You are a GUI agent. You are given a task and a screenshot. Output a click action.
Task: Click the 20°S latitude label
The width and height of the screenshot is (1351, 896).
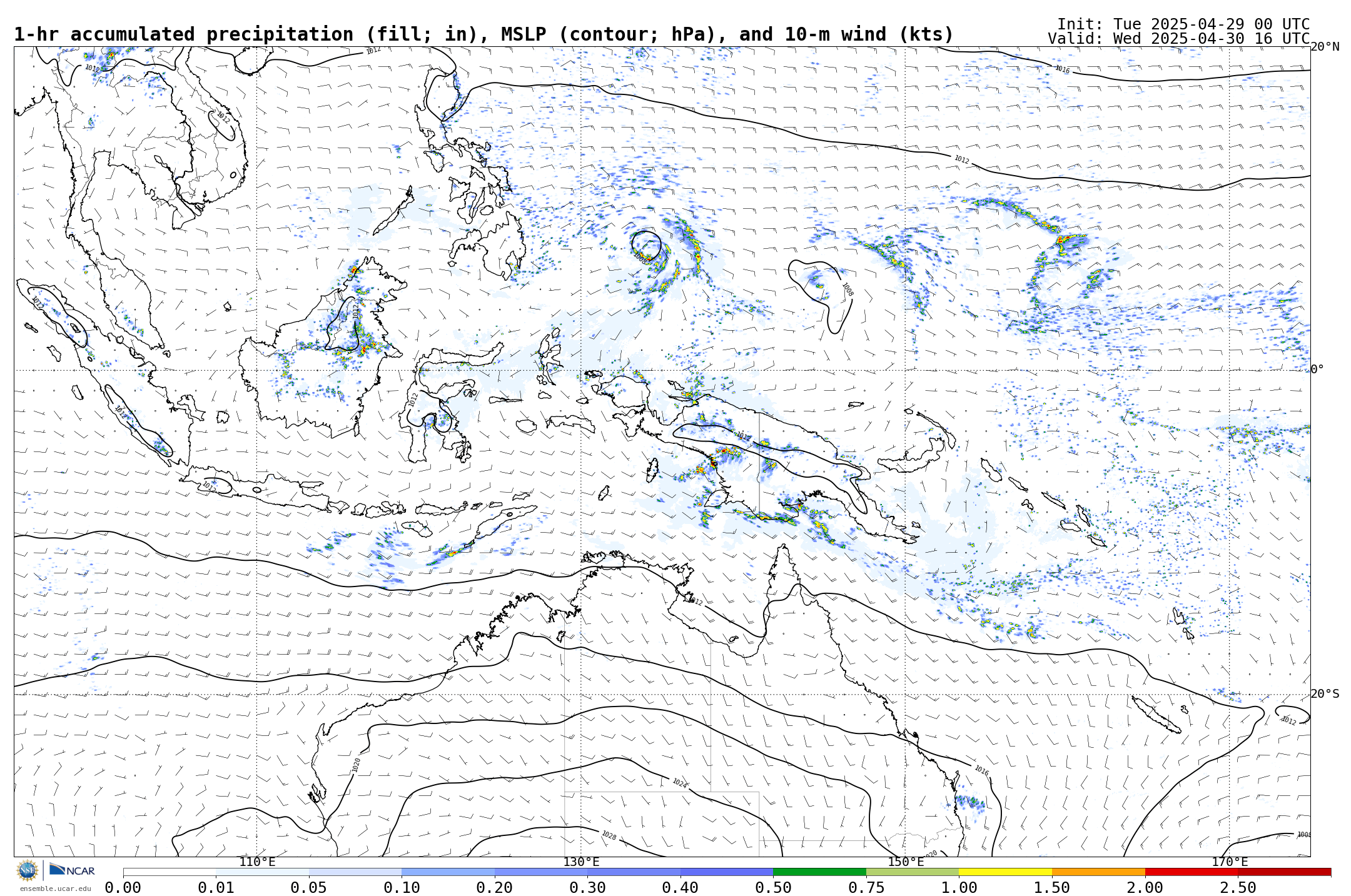coord(1325,694)
